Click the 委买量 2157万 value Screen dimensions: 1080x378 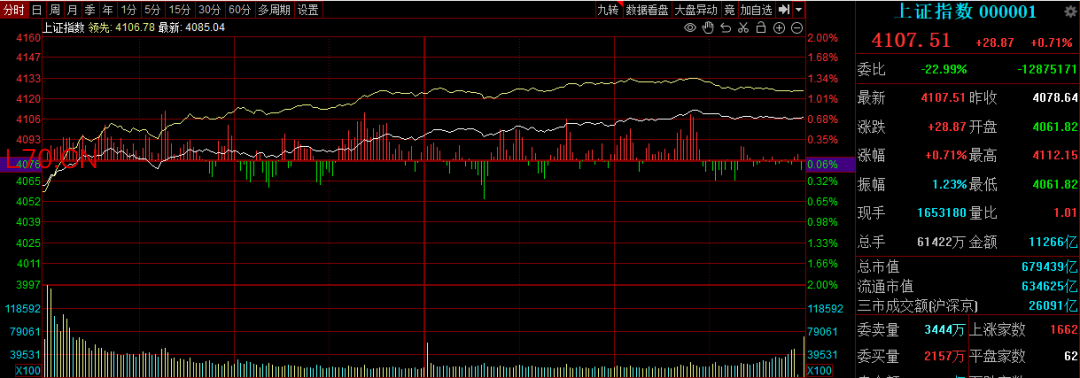945,357
